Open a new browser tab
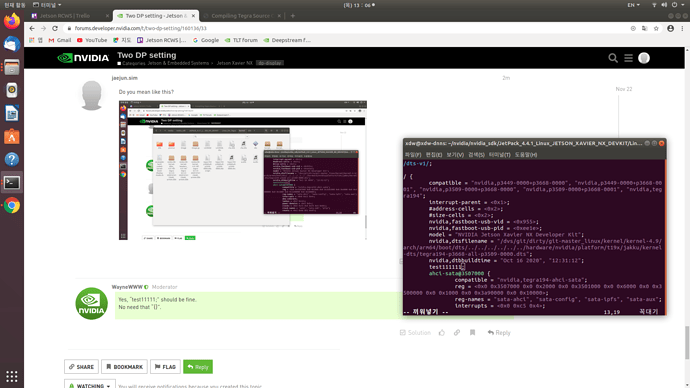 [x=293, y=16]
